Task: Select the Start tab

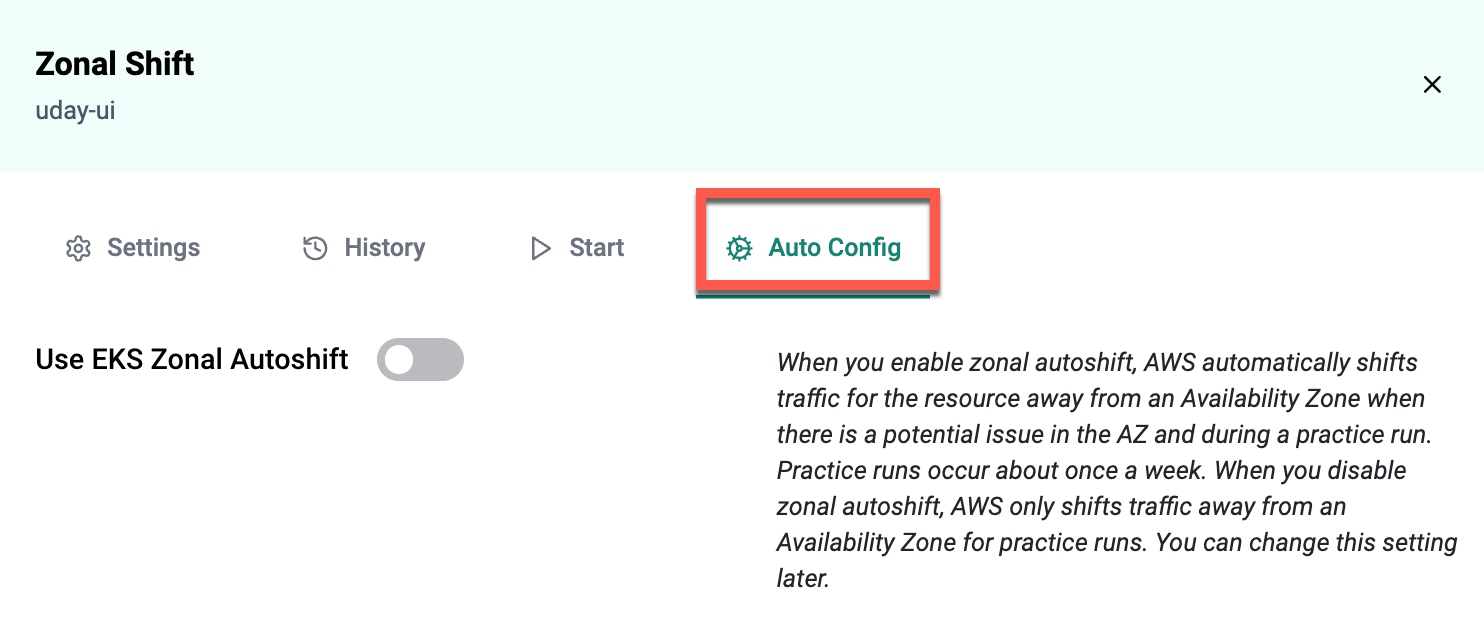Action: pos(596,248)
